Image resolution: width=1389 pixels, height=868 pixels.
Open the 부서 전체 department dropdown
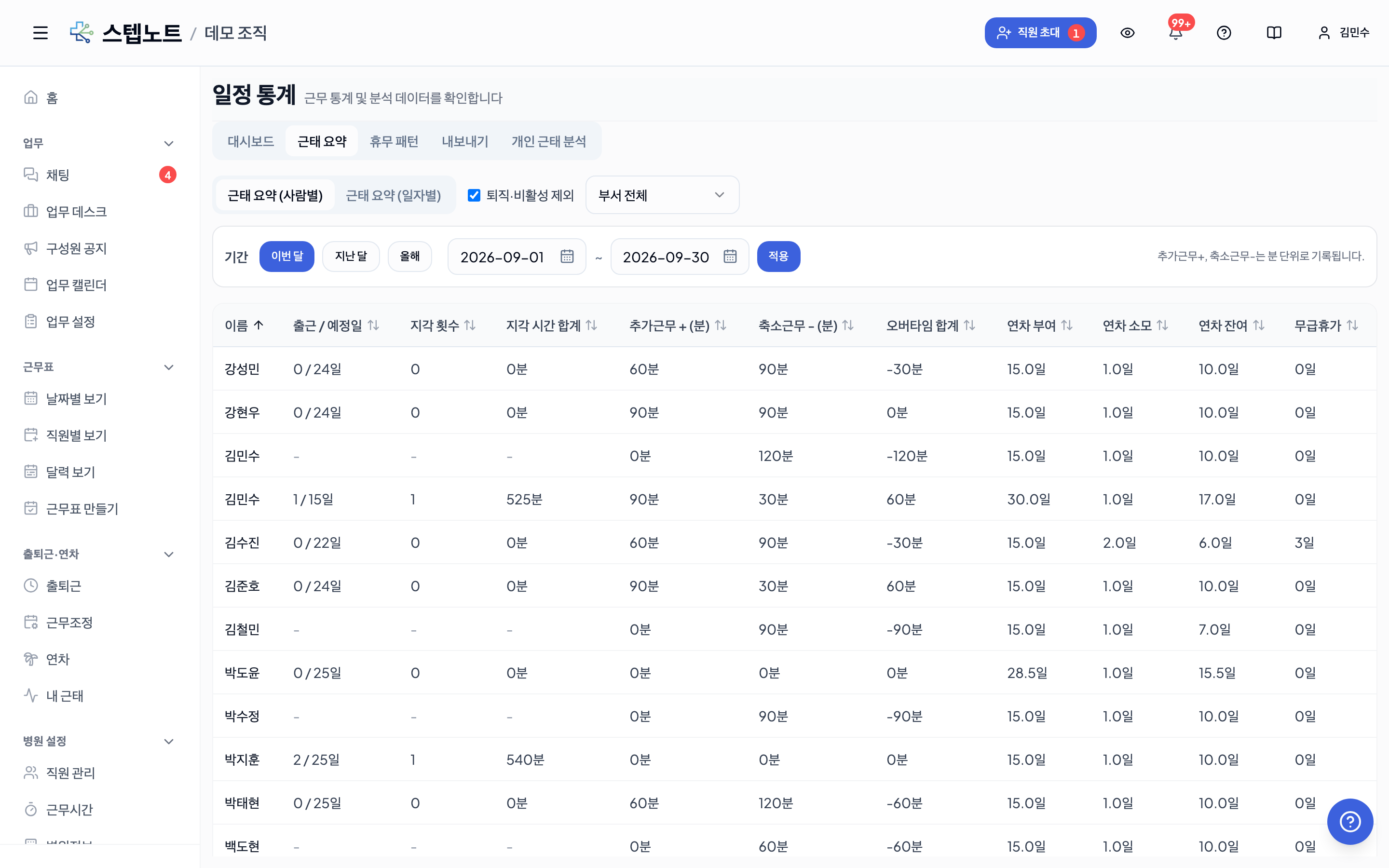(662, 195)
